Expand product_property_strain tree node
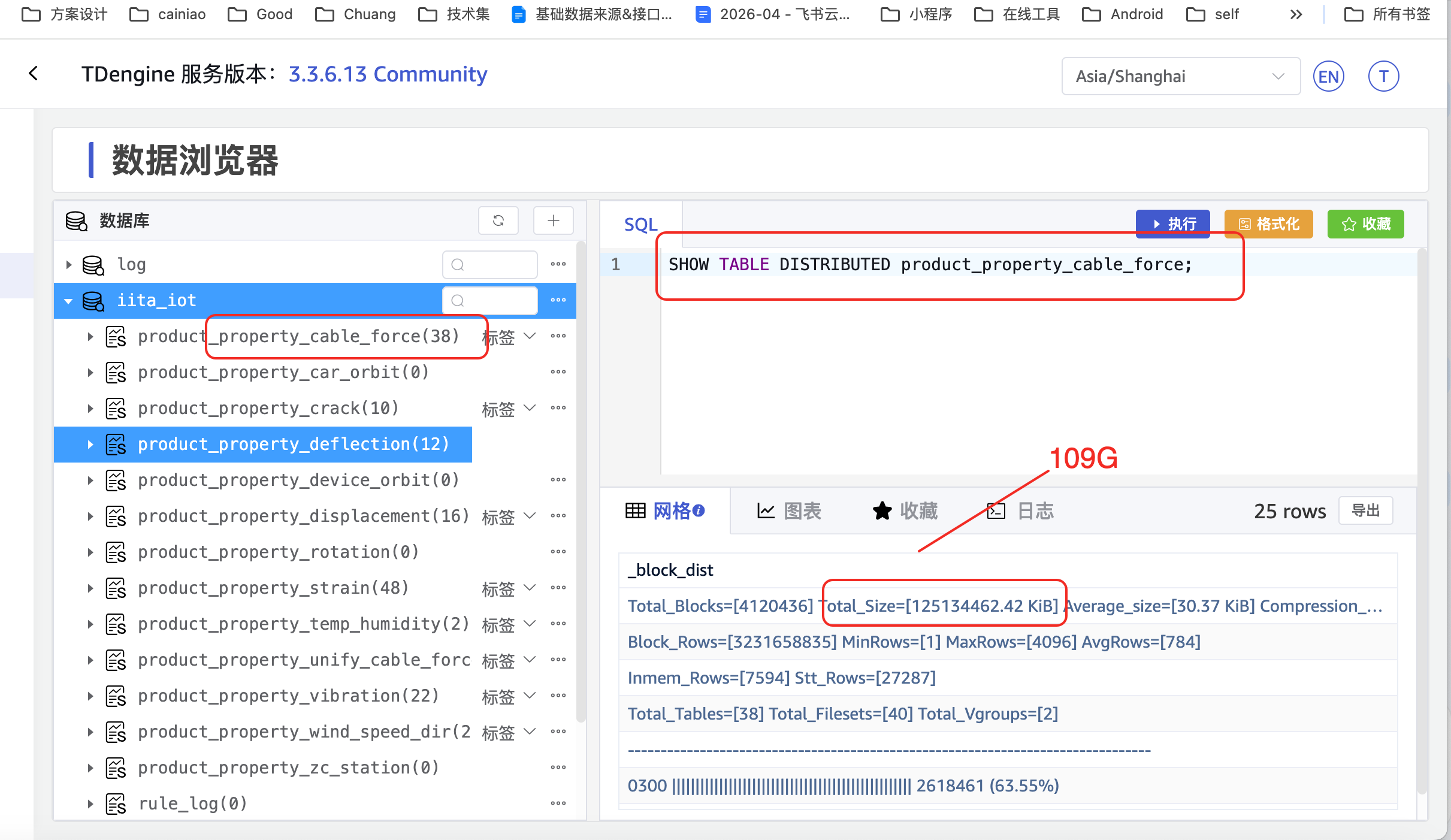 pyautogui.click(x=90, y=588)
